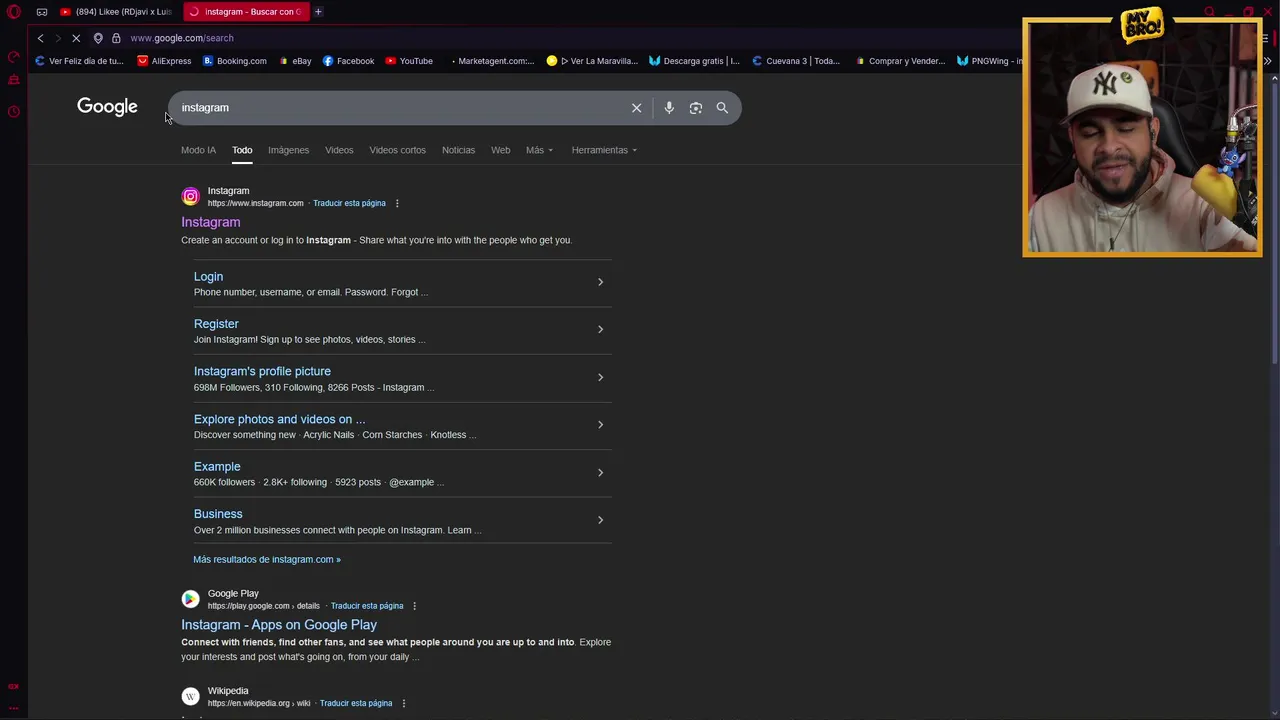
Task: Open Instagram - Apps on Google Play
Action: 279,625
